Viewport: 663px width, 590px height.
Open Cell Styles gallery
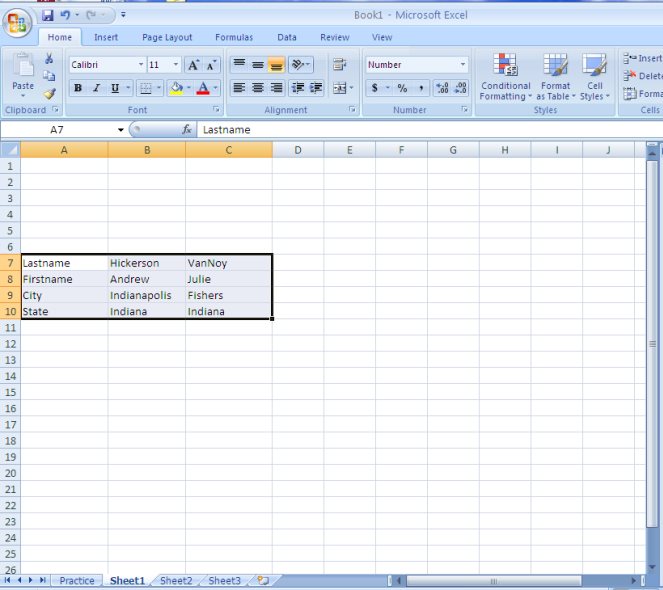point(595,77)
